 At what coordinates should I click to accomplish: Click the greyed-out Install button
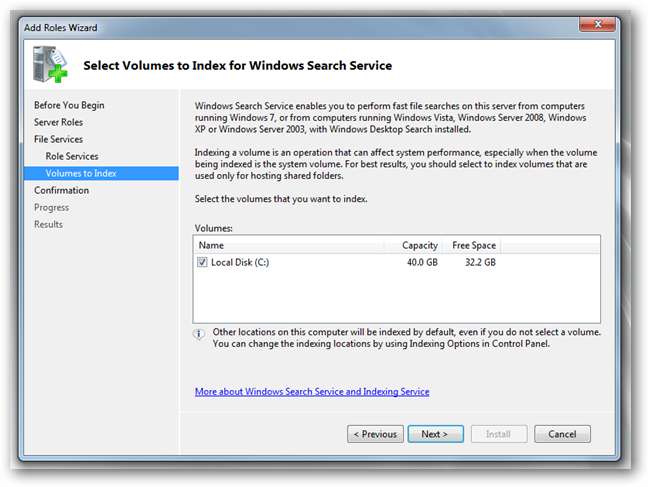point(498,434)
